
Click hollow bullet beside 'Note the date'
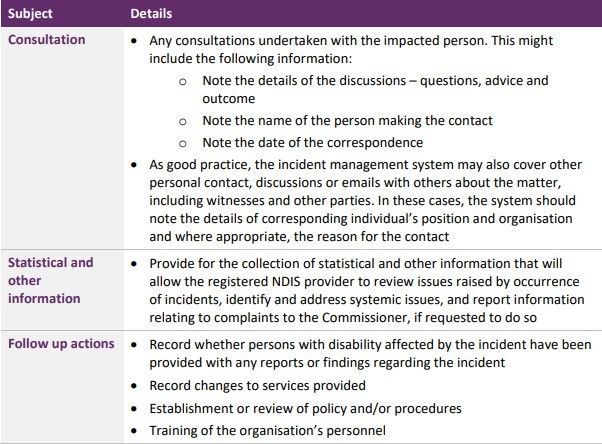pos(183,144)
